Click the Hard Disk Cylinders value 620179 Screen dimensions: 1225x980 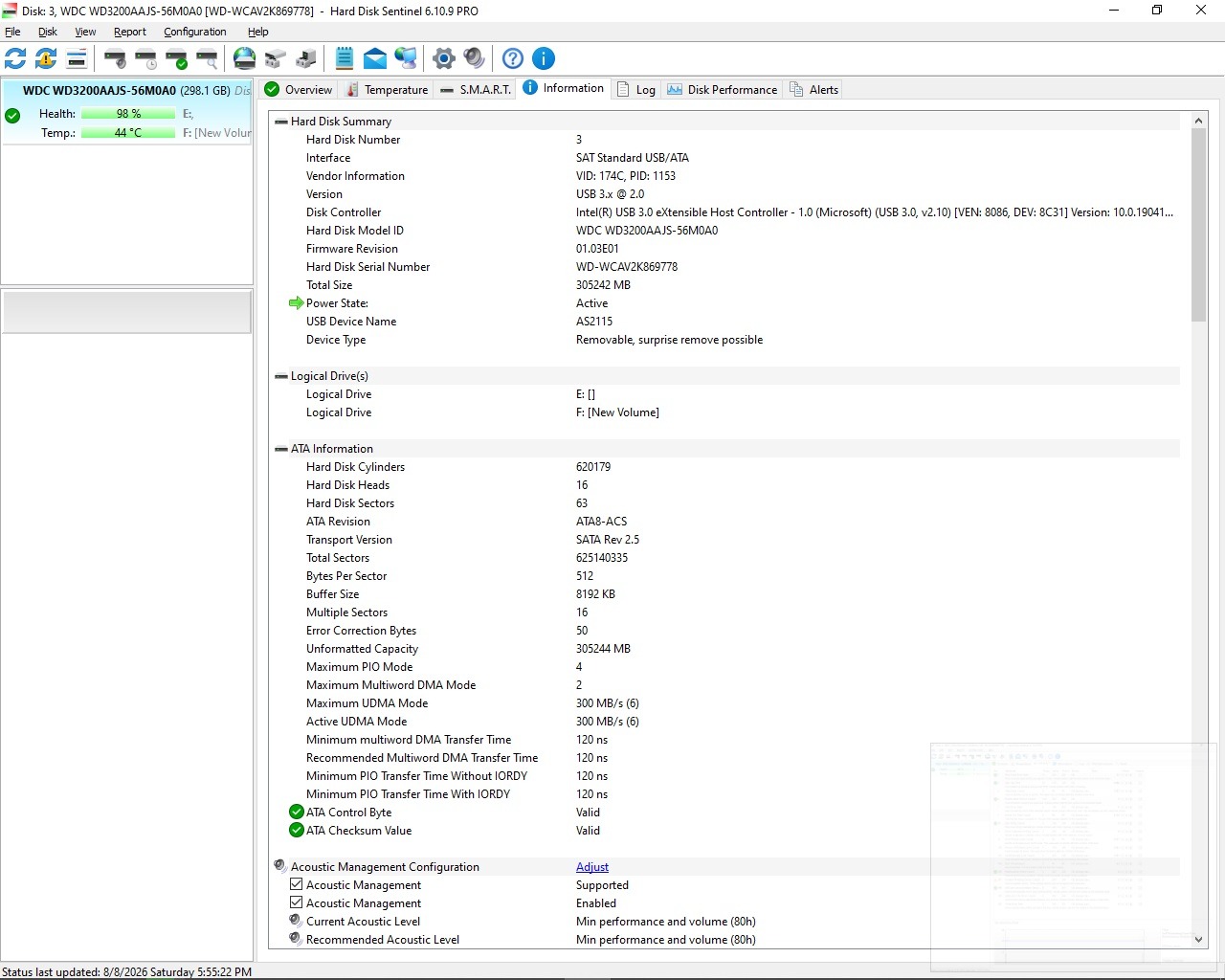point(593,467)
